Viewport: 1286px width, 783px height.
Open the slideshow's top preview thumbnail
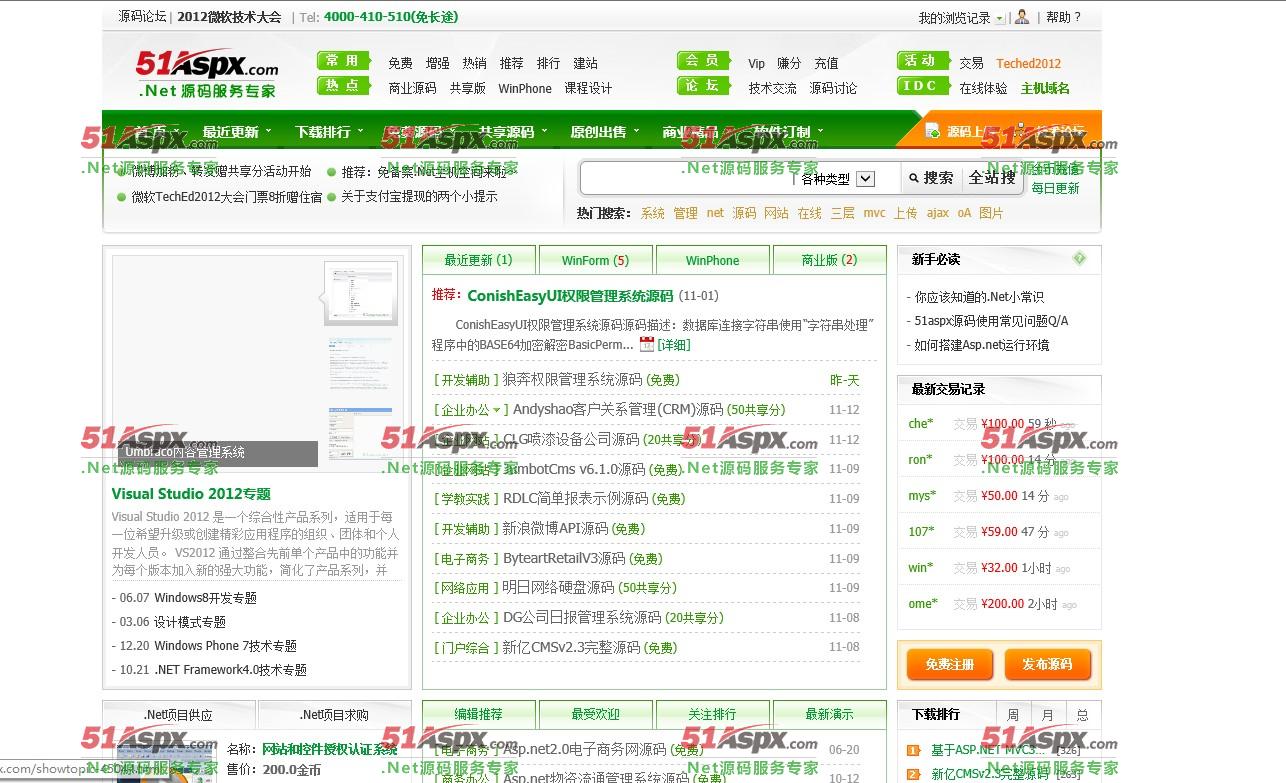(361, 294)
